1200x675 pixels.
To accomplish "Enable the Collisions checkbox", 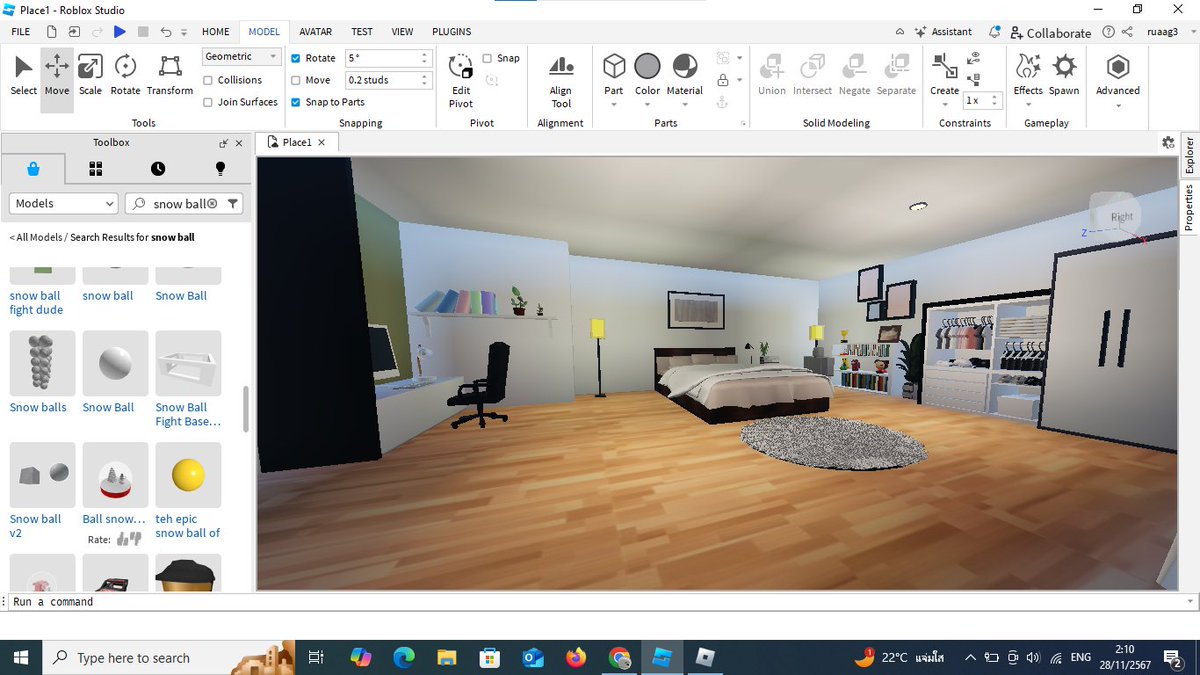I will pos(208,80).
